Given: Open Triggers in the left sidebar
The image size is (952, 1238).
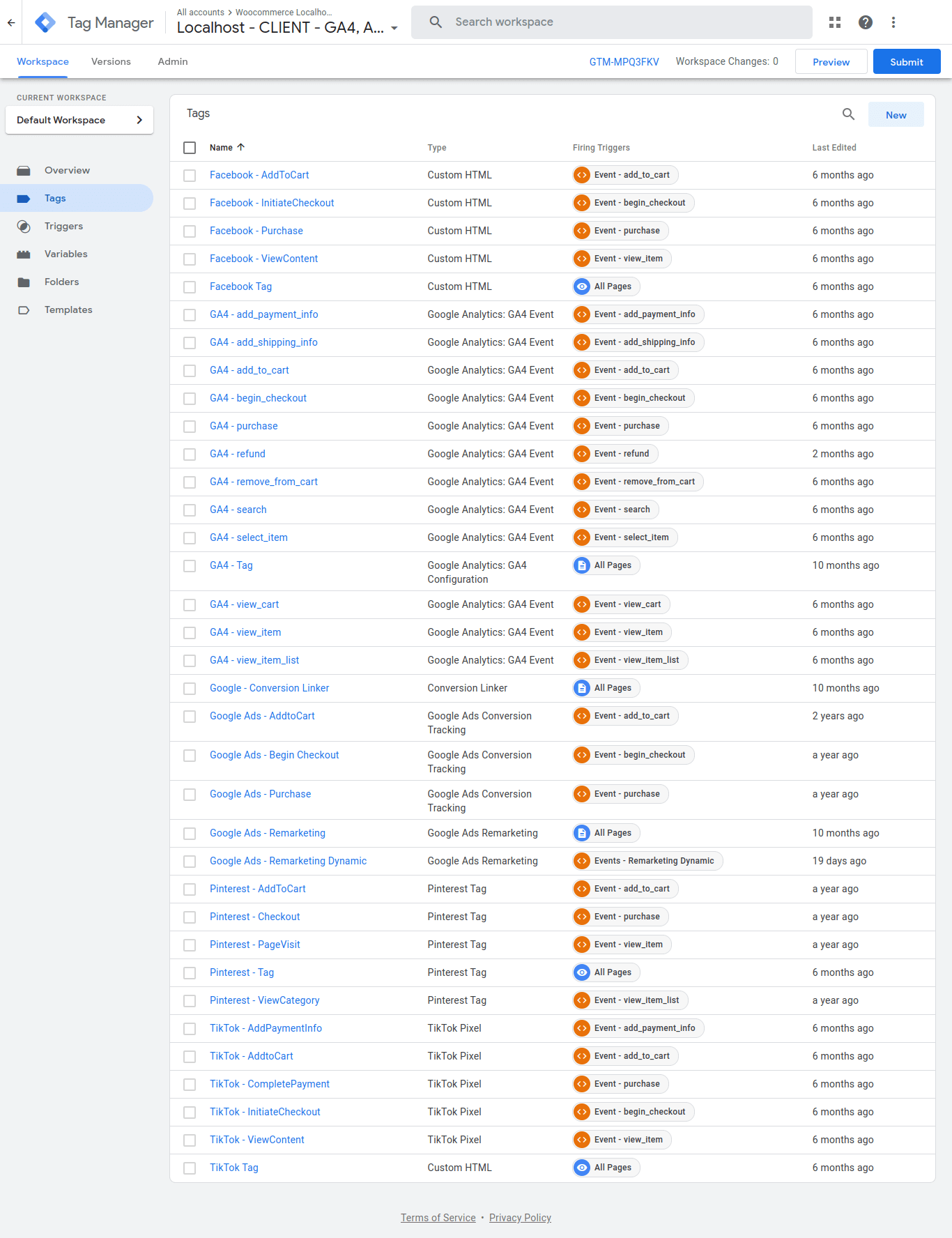Looking at the screenshot, I should click(x=63, y=226).
